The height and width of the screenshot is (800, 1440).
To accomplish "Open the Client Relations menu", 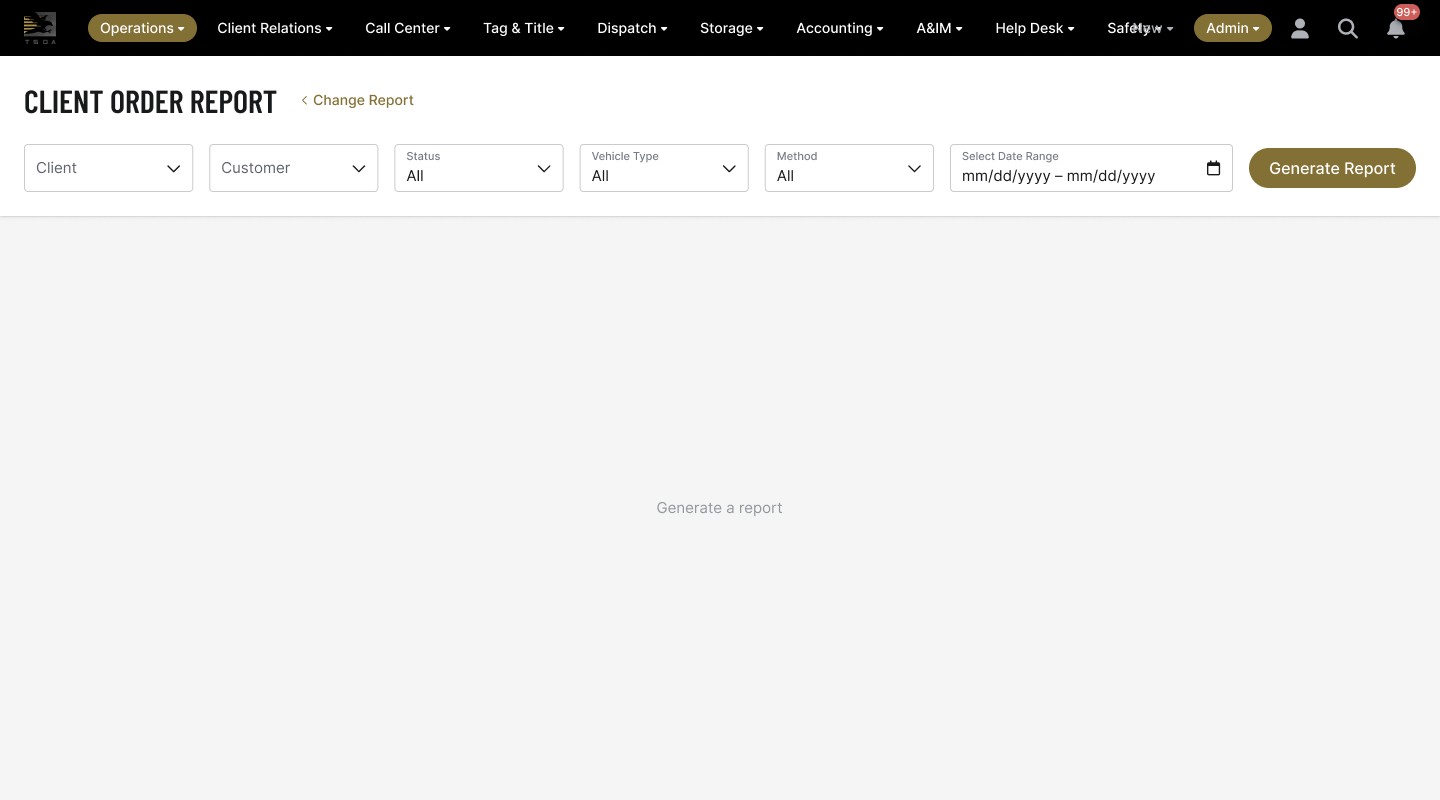I will tap(275, 28).
